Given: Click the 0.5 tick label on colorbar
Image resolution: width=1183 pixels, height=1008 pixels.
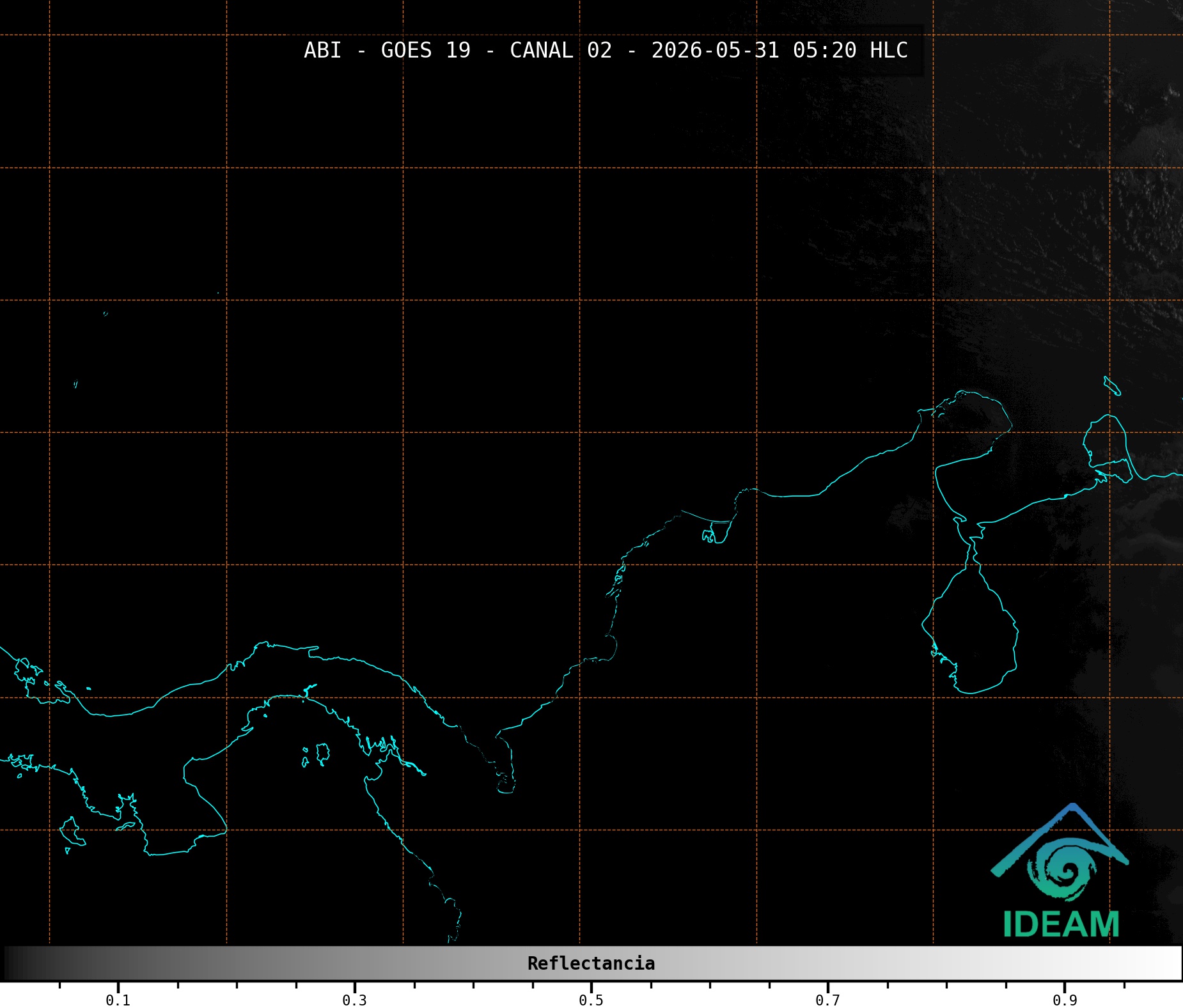Looking at the screenshot, I should click(x=591, y=1000).
